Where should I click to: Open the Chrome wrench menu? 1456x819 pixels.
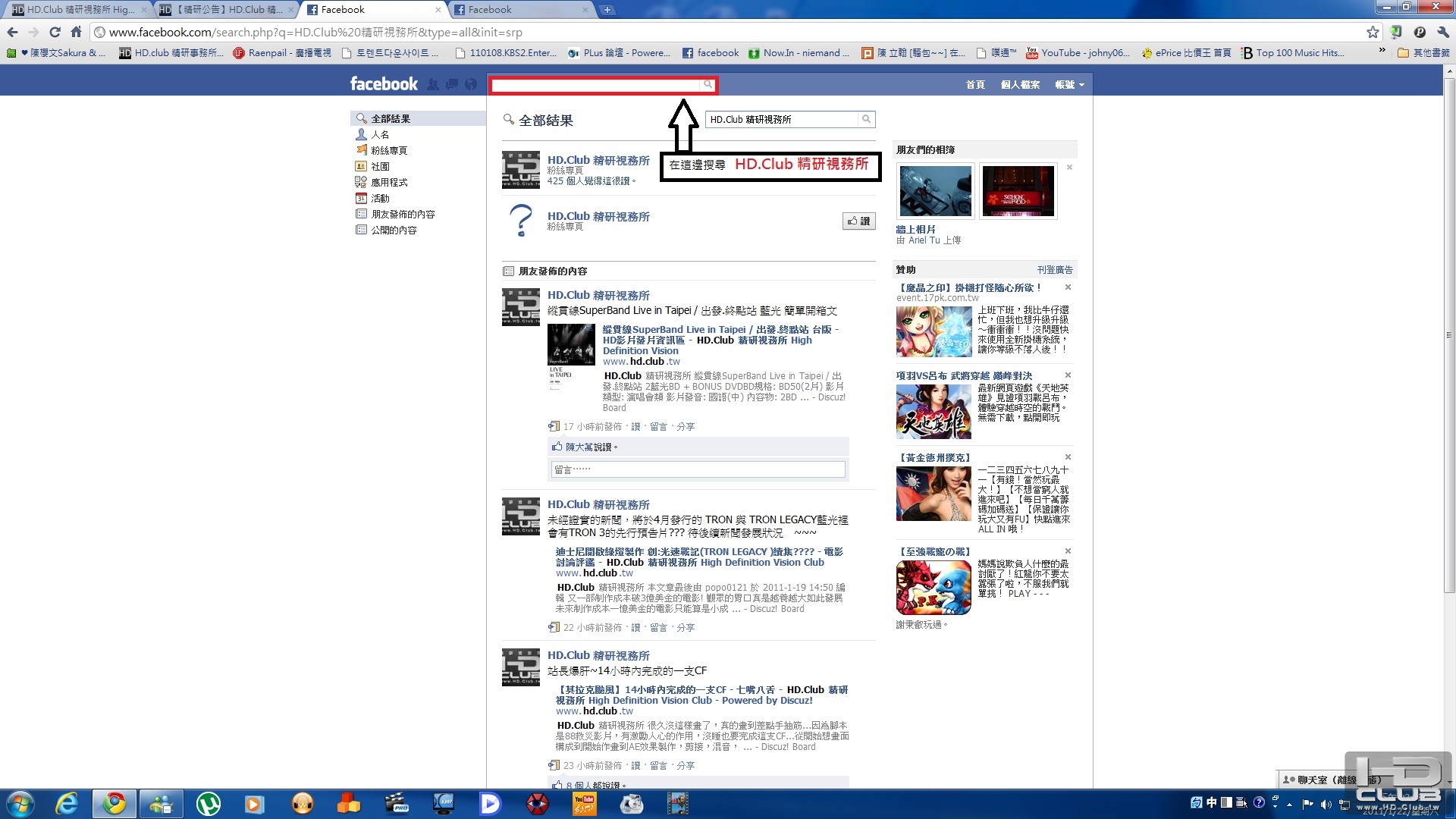click(1443, 32)
